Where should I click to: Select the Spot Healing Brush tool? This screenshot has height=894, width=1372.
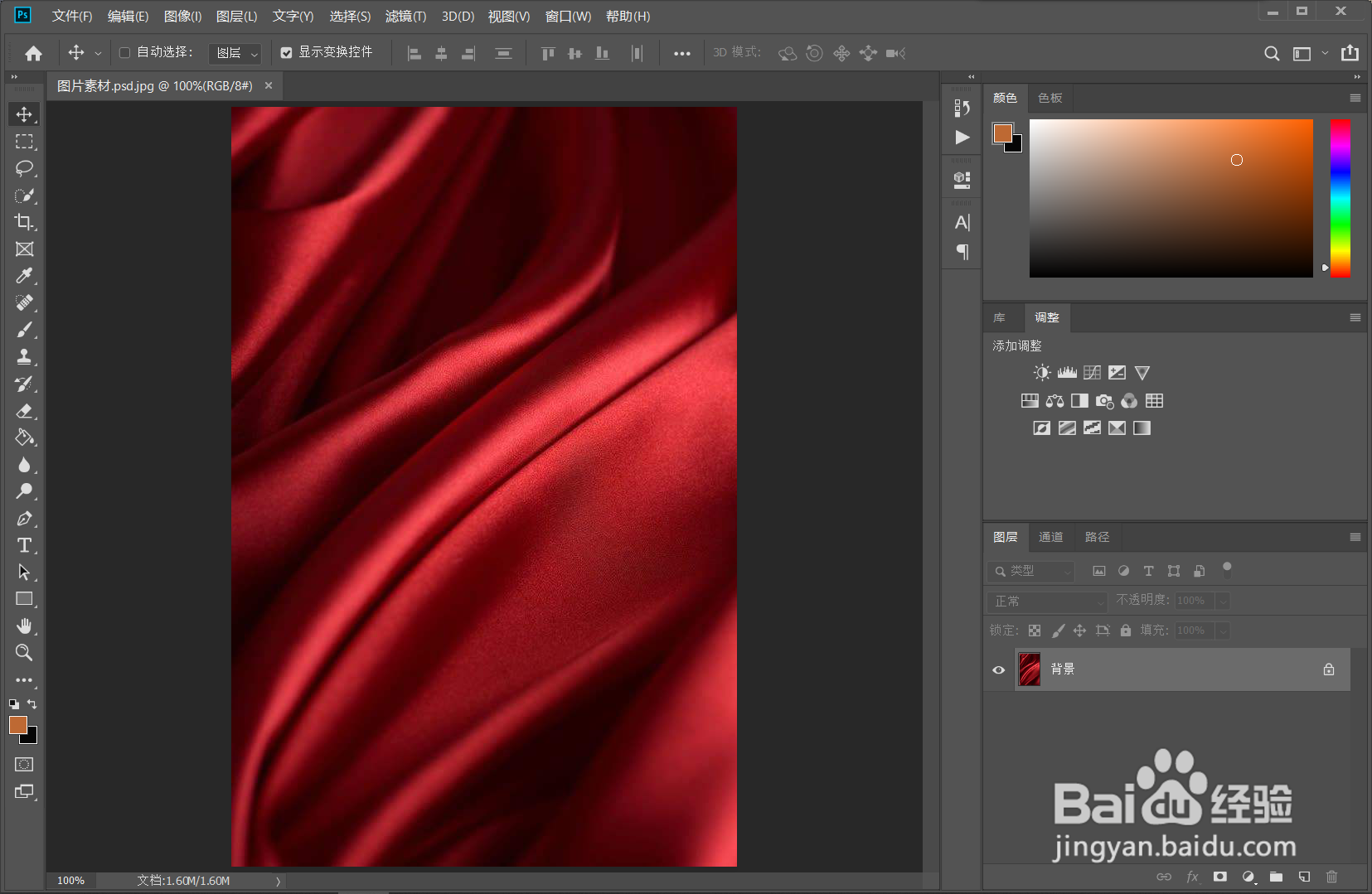tap(24, 303)
